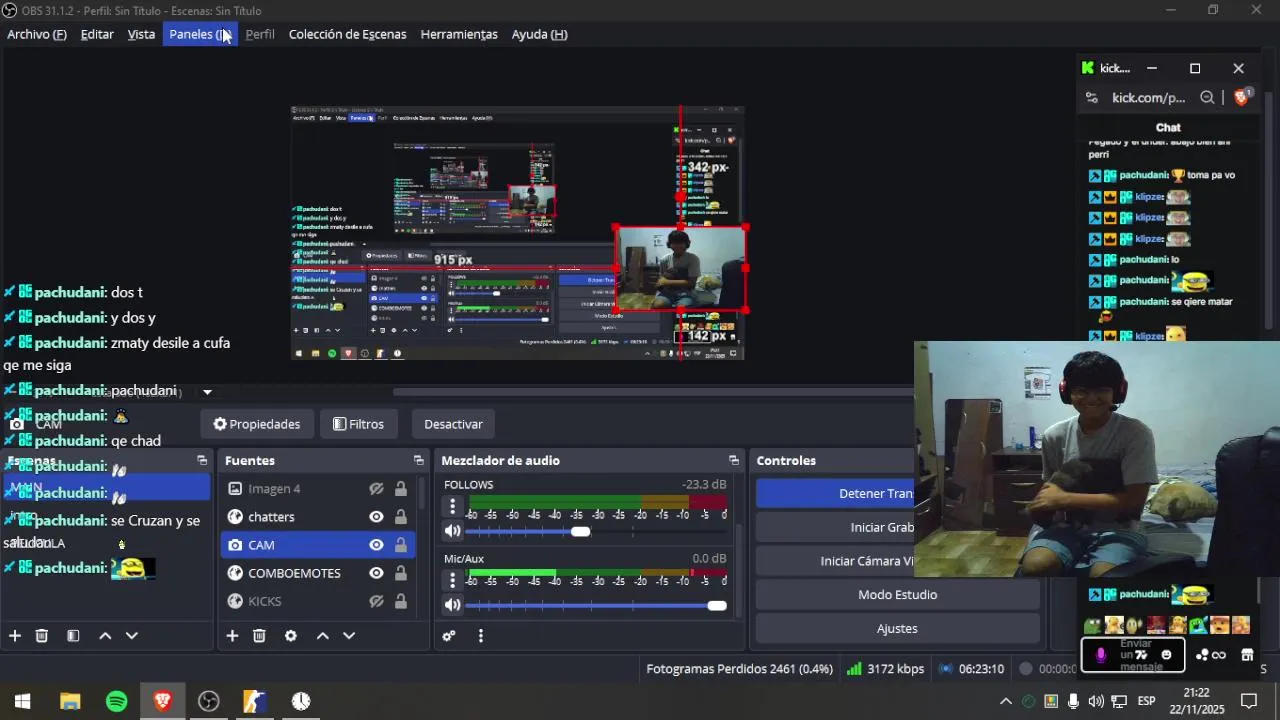Open Mic/Aux channel three-dot options

453,580
